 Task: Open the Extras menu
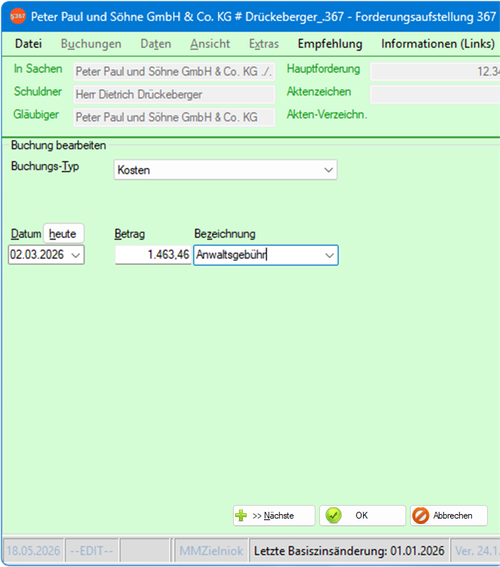pyautogui.click(x=264, y=44)
